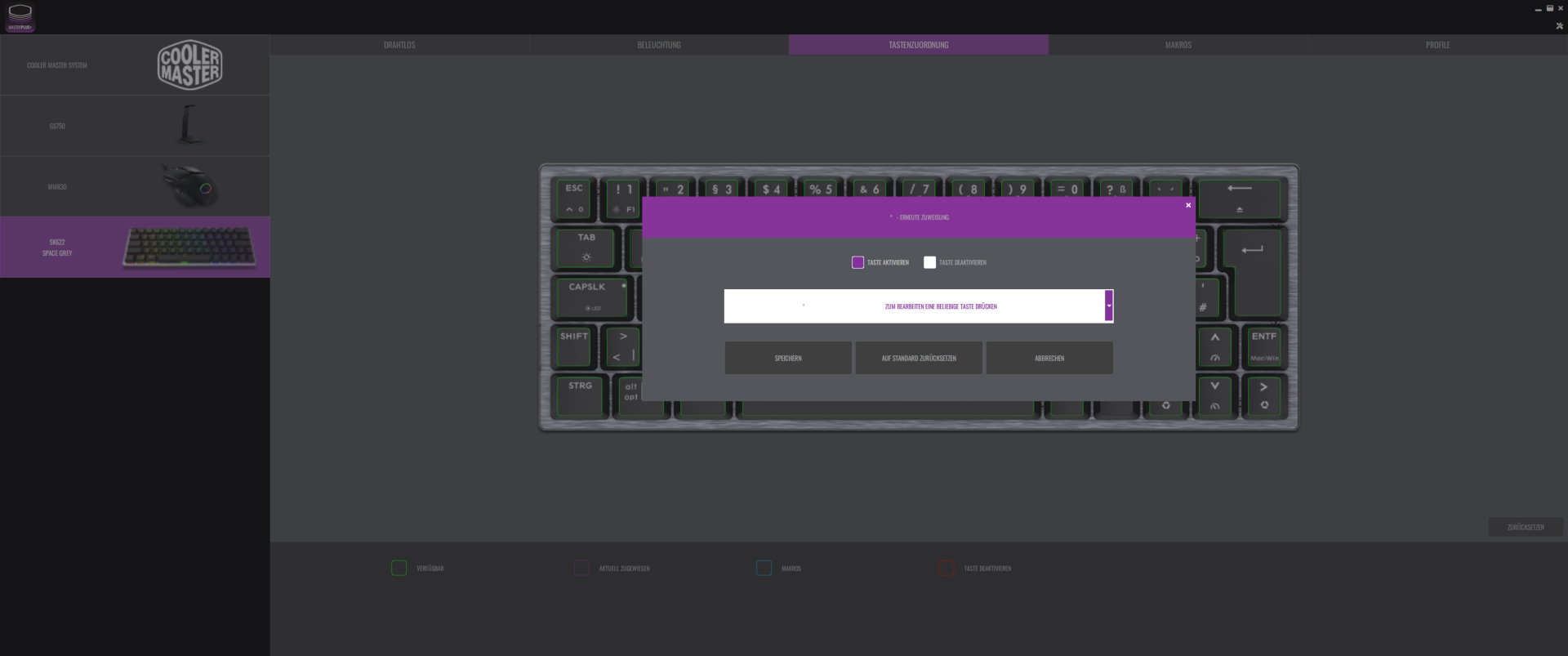Switch to the Makros tab

pyautogui.click(x=1178, y=45)
